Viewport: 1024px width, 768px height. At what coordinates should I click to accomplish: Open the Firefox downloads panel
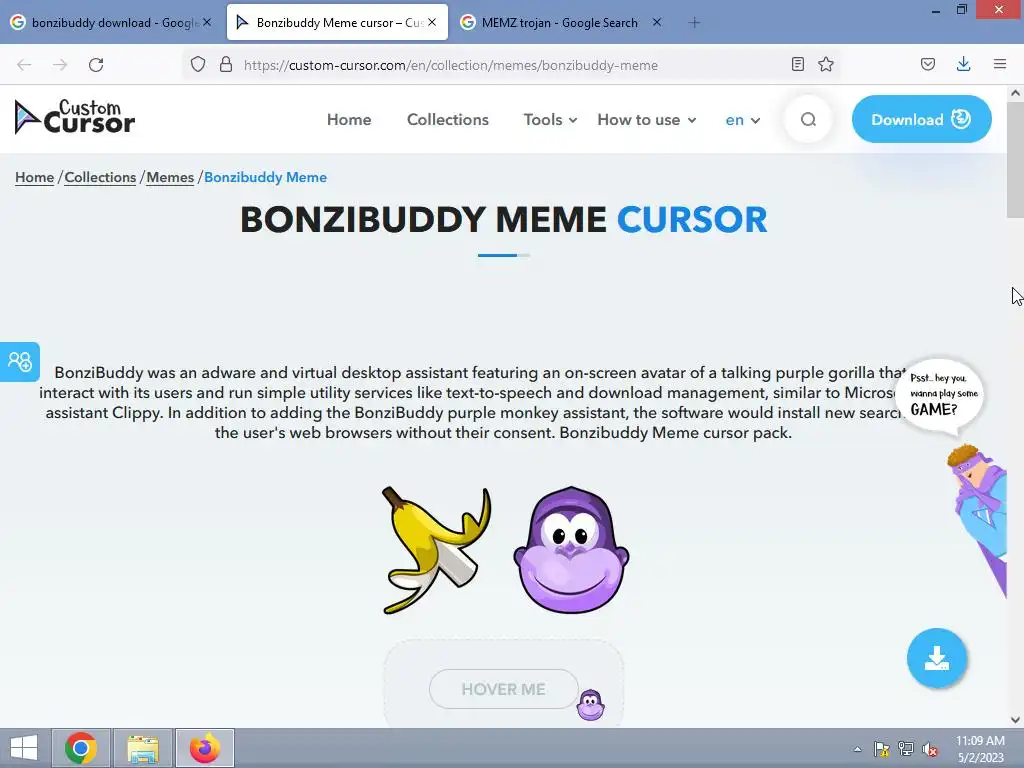[x=963, y=64]
